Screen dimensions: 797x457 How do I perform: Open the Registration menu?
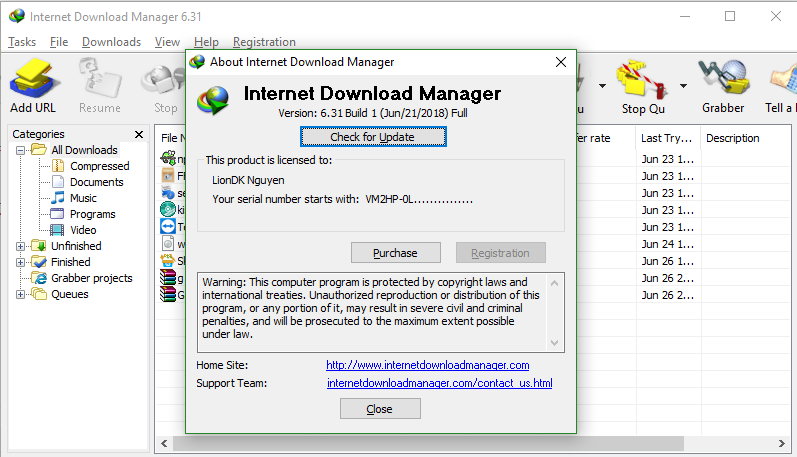264,42
